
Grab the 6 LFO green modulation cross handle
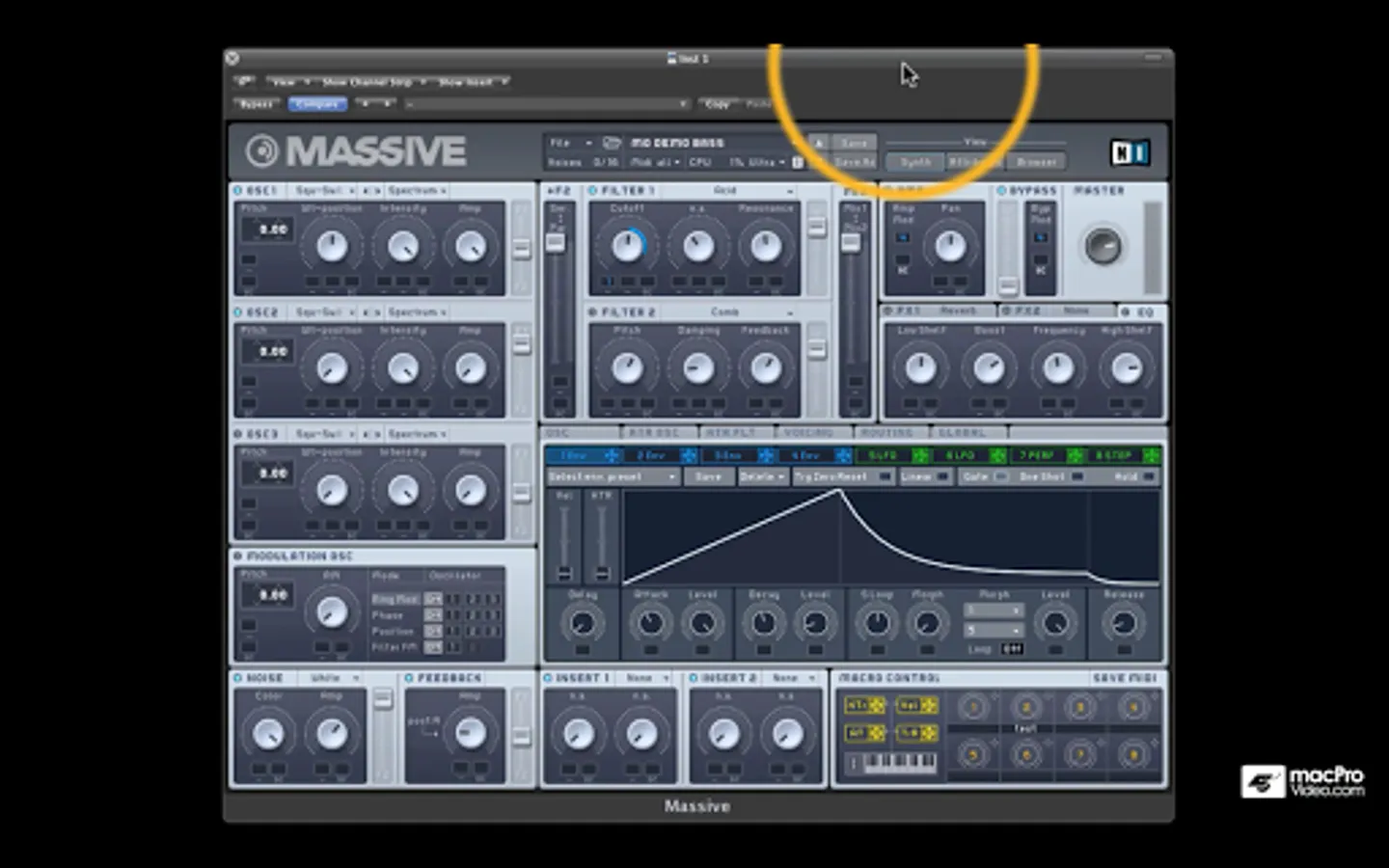[x=997, y=455]
